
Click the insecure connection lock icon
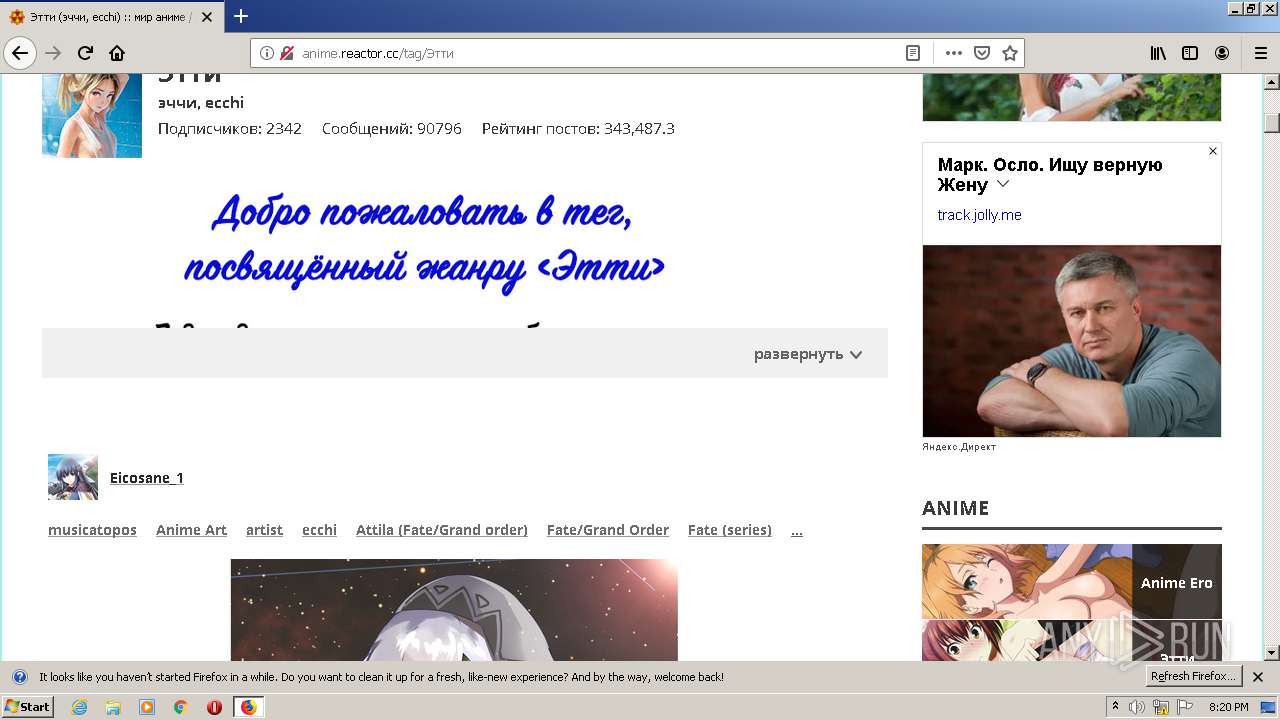(x=287, y=53)
